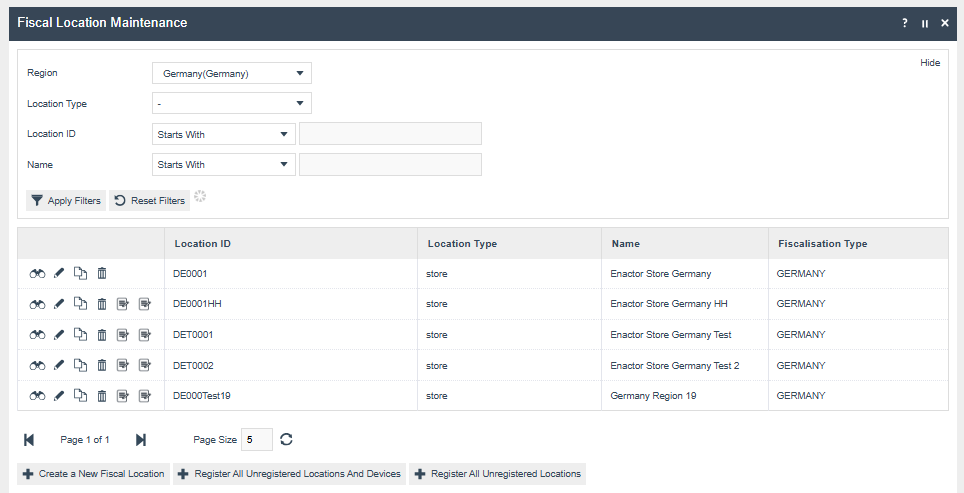Image resolution: width=964 pixels, height=493 pixels.
Task: Copy the DET0001 location row
Action: tap(81, 335)
